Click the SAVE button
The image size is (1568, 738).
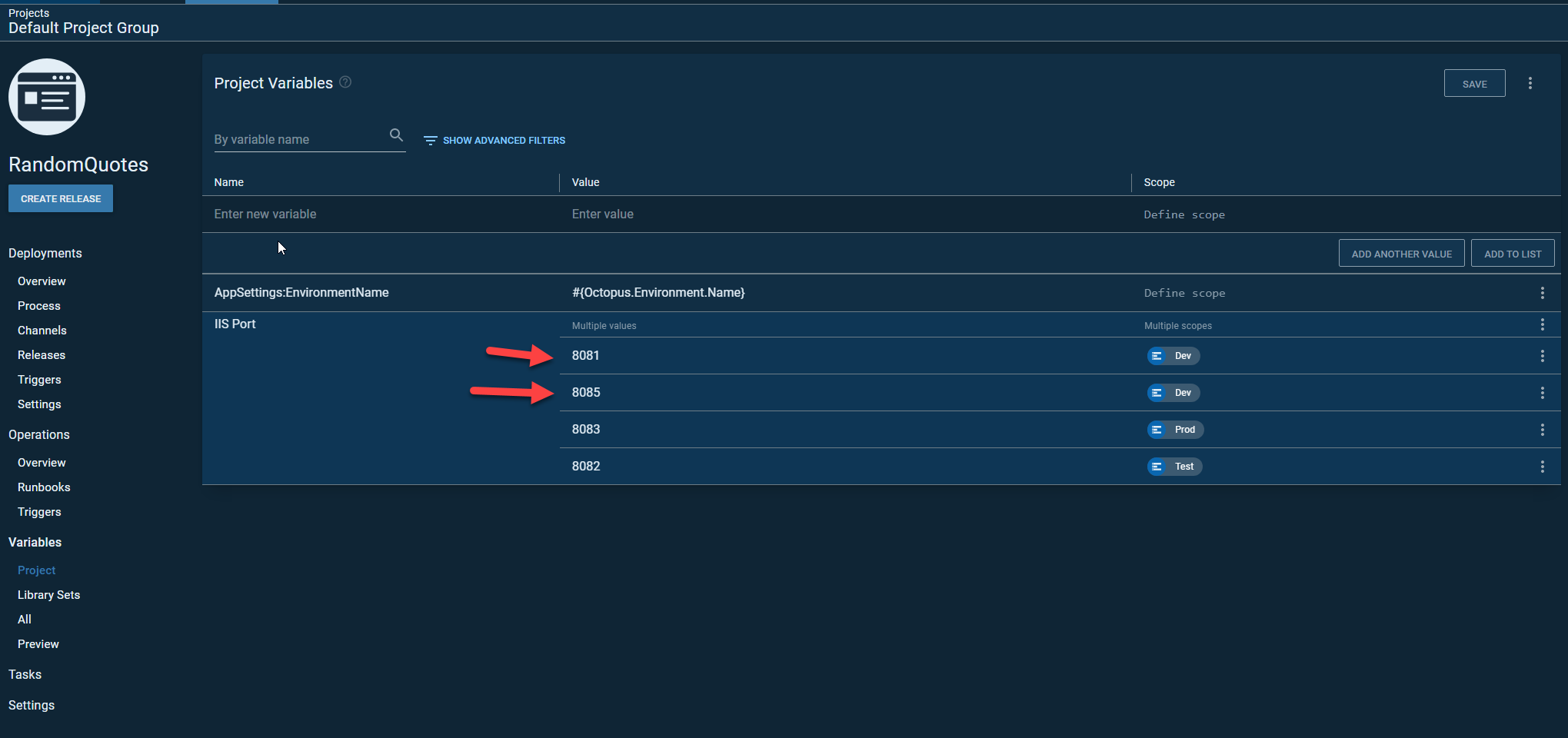pyautogui.click(x=1474, y=83)
